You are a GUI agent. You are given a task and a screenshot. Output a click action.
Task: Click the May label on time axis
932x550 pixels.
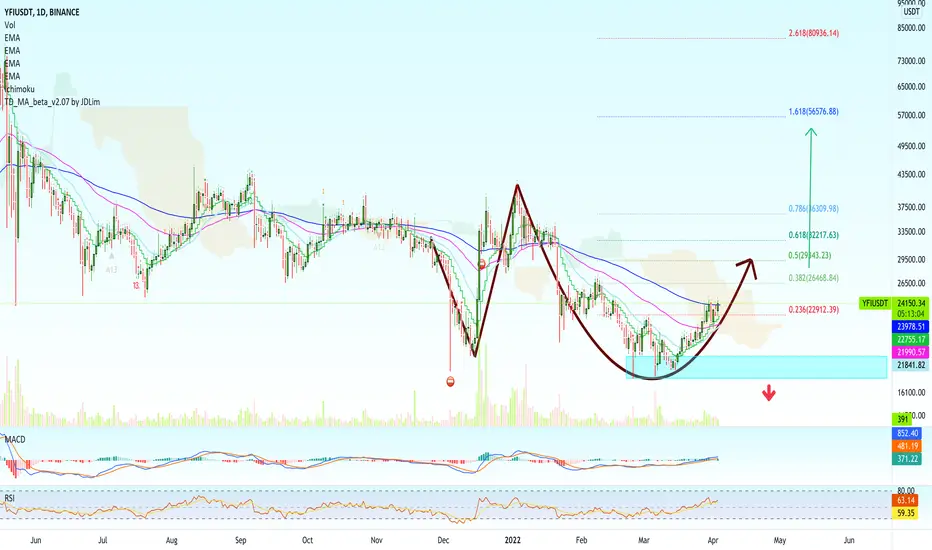(x=779, y=540)
